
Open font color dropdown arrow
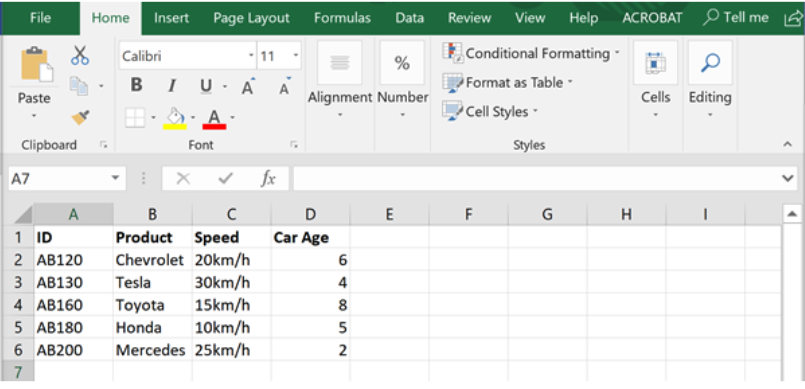233,118
